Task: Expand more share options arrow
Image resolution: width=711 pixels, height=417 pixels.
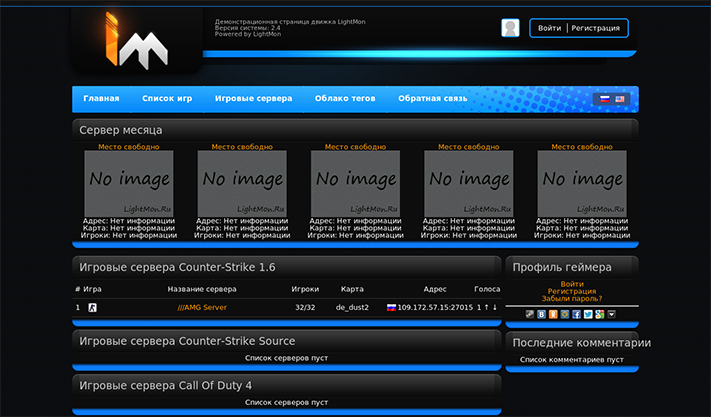Action: point(611,314)
